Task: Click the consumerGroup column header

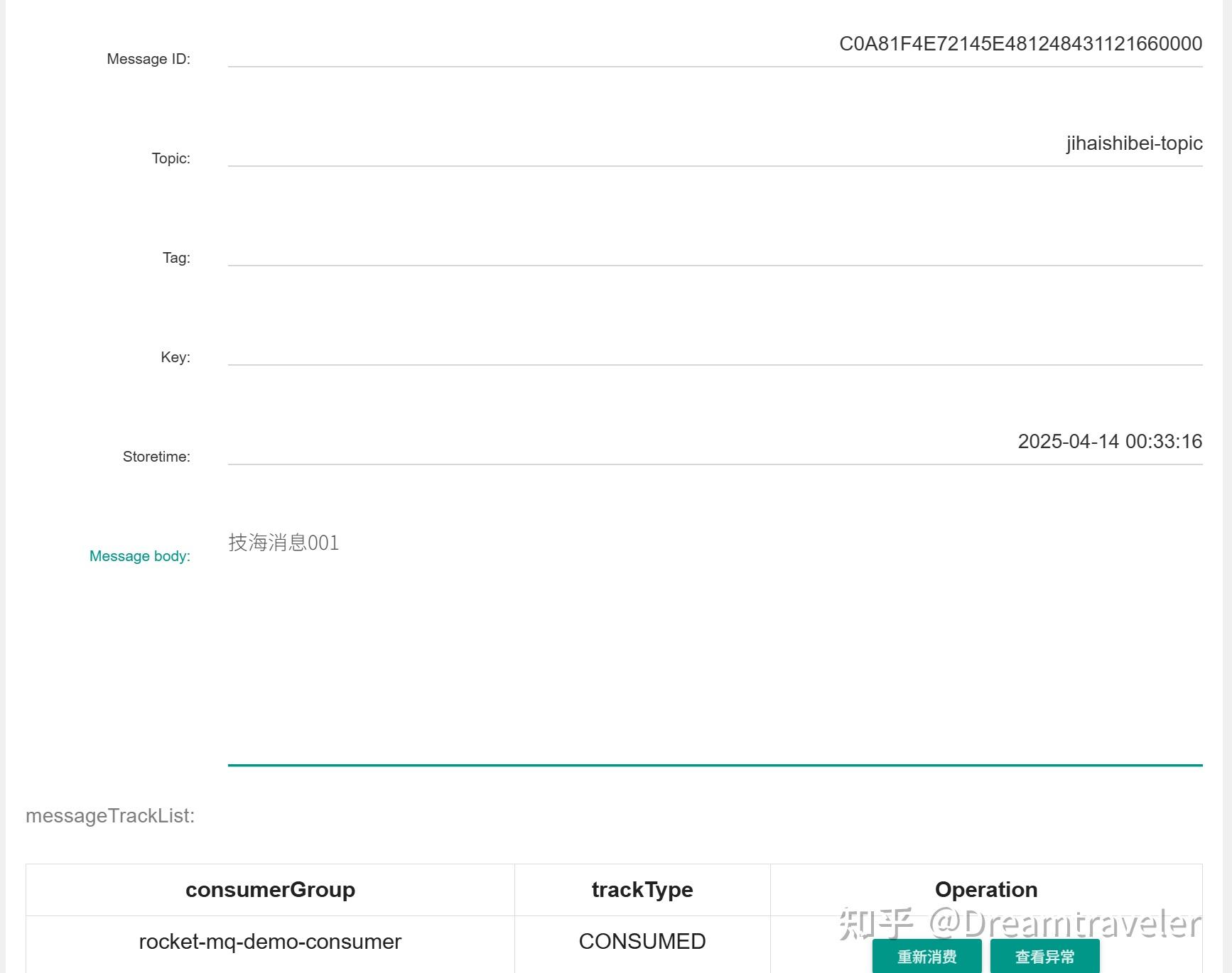Action: coord(270,889)
